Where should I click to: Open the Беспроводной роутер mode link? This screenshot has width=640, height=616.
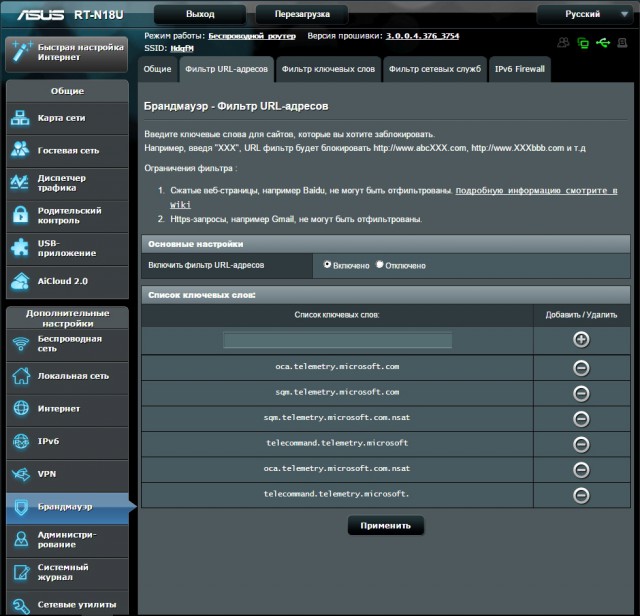(252, 36)
